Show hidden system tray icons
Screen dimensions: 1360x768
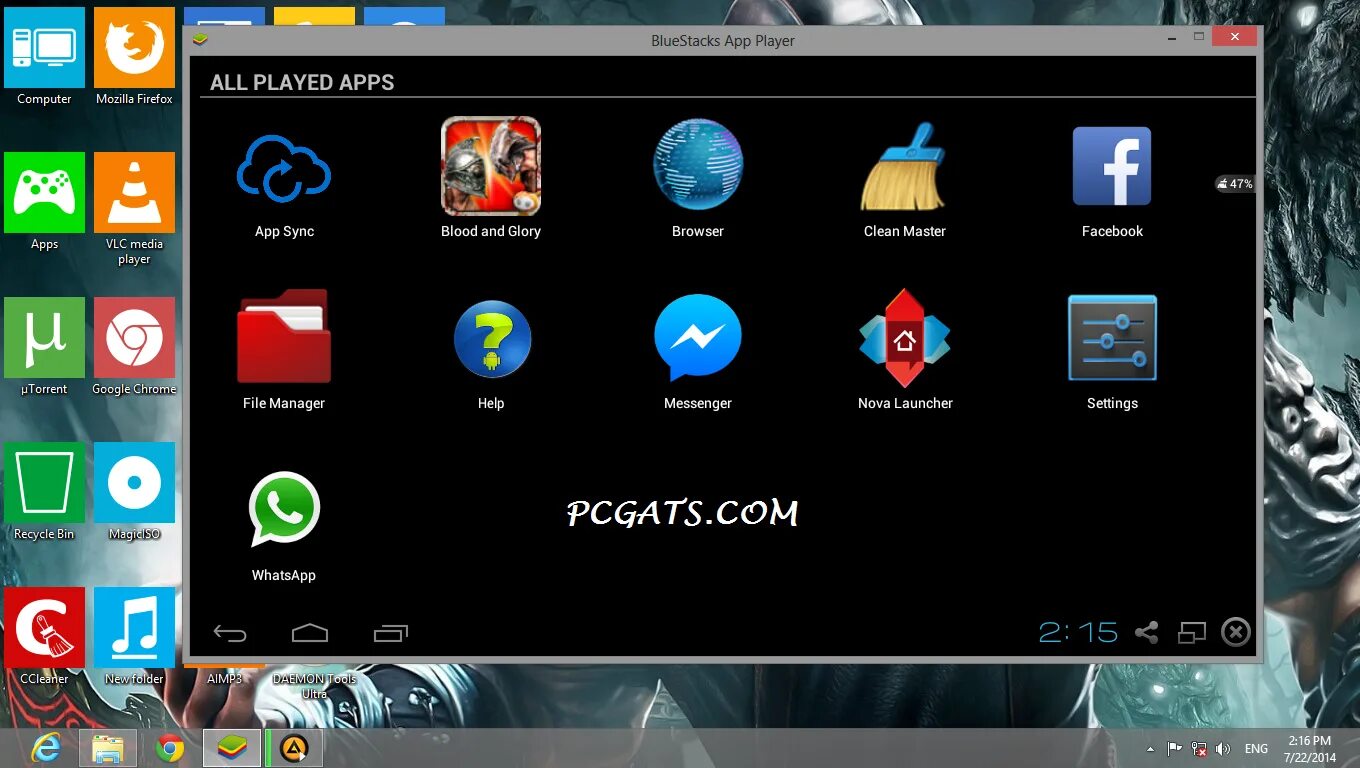coord(1150,748)
